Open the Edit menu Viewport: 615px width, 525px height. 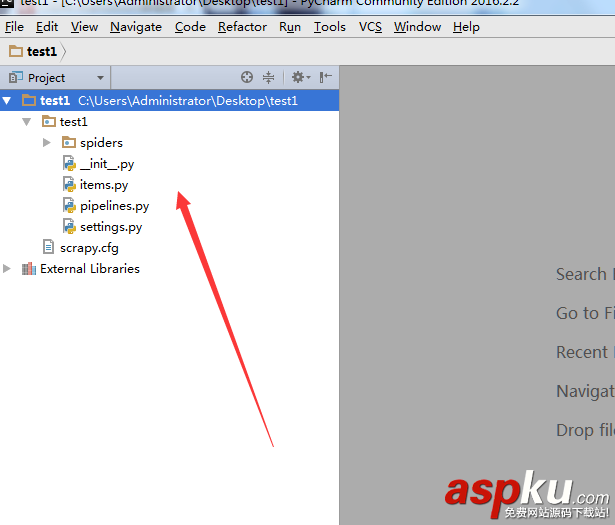click(47, 27)
